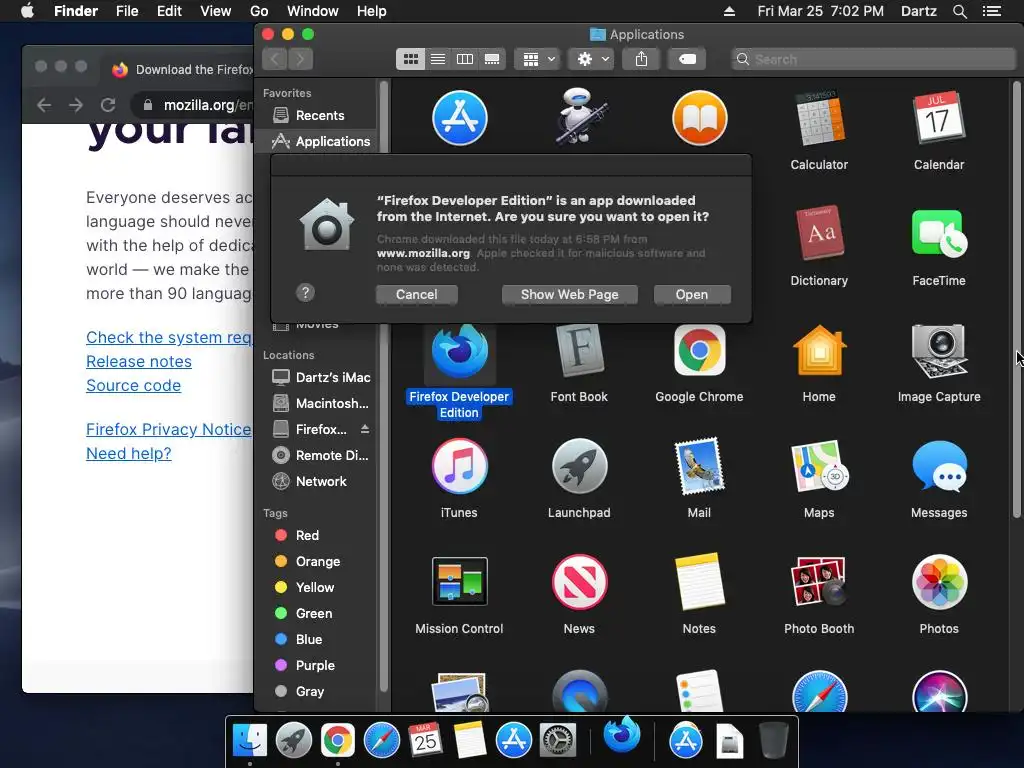The image size is (1024, 768).
Task: Click the Source code link in Chrome
Action: [133, 385]
